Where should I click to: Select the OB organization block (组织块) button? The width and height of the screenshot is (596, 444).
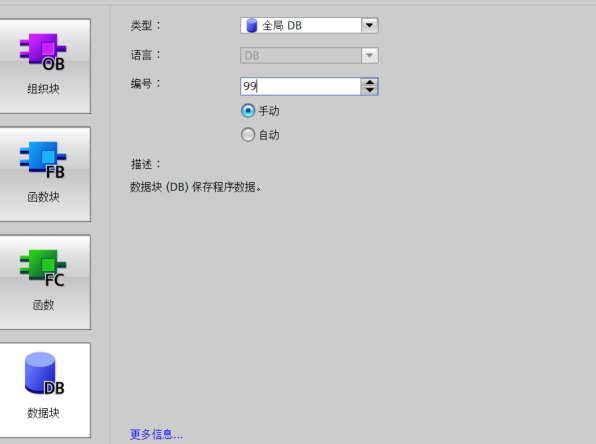click(45, 66)
